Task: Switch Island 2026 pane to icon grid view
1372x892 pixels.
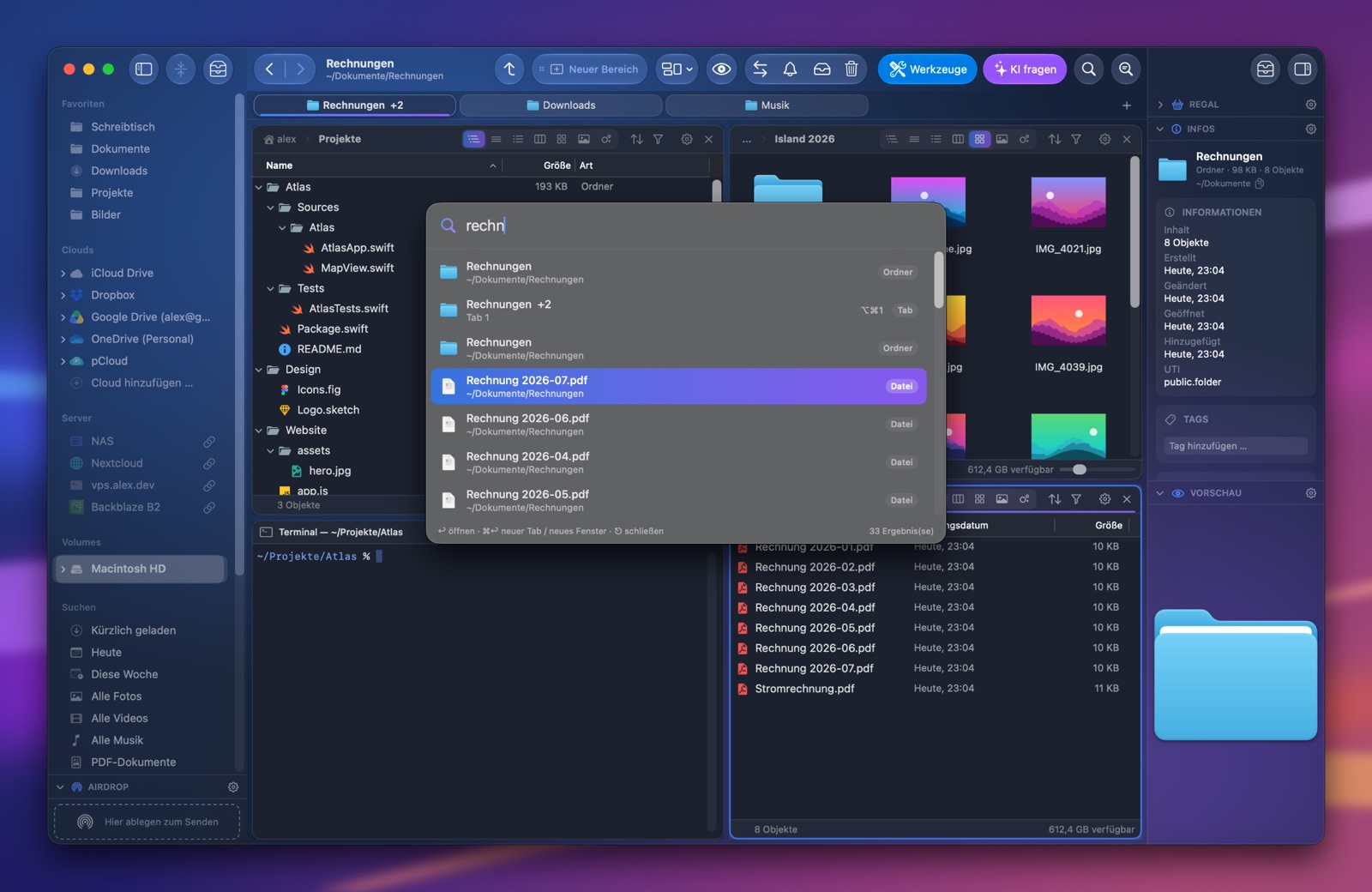Action: coord(979,139)
